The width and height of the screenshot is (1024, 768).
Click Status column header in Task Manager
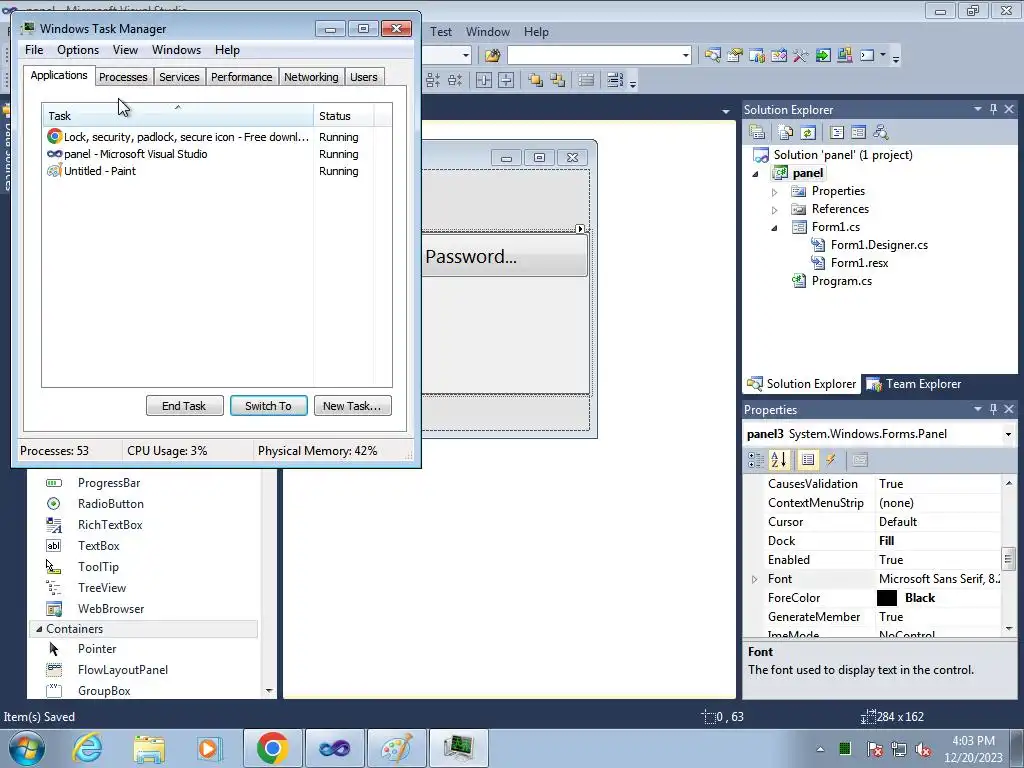(x=344, y=115)
